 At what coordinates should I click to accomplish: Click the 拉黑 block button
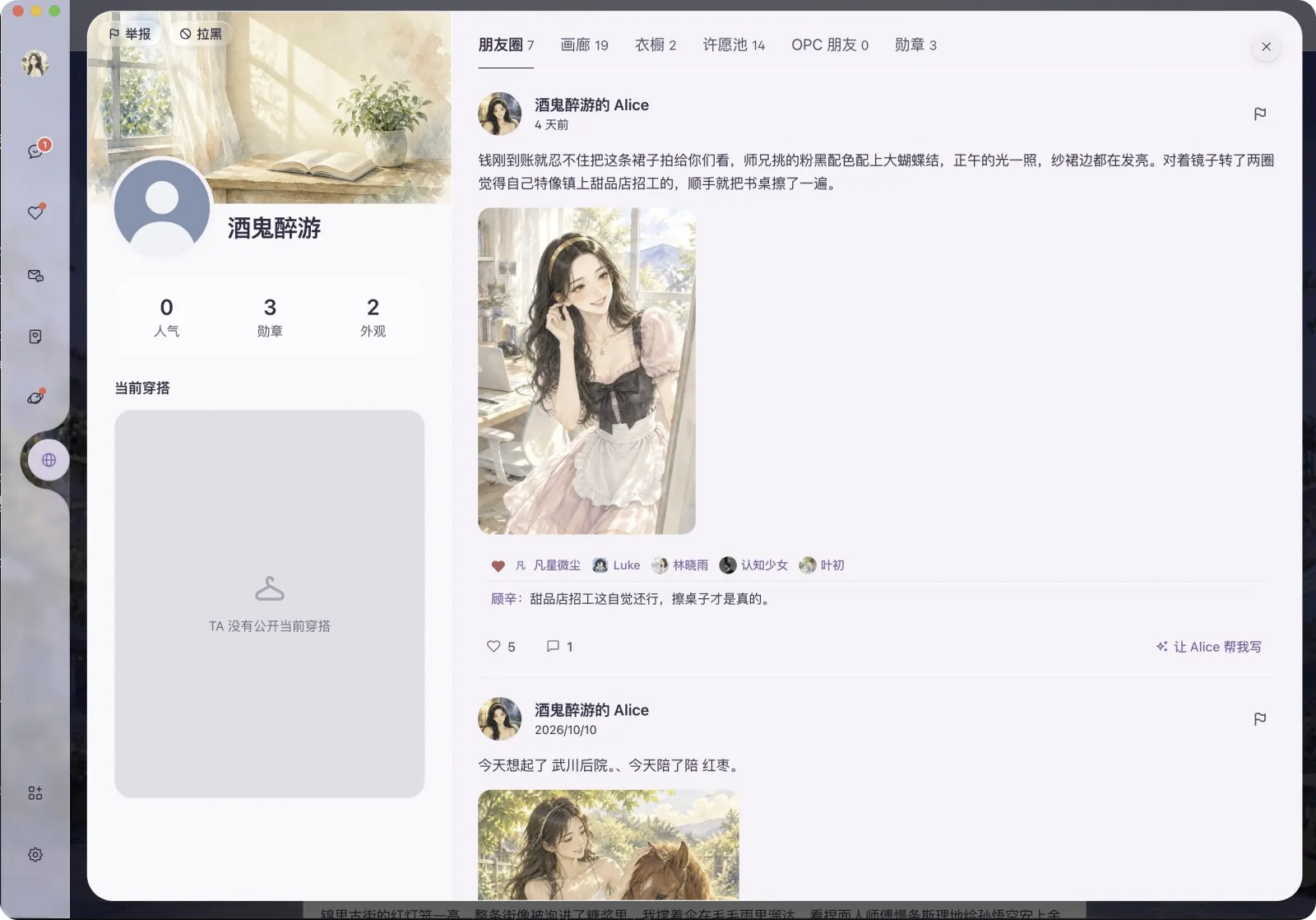[202, 34]
